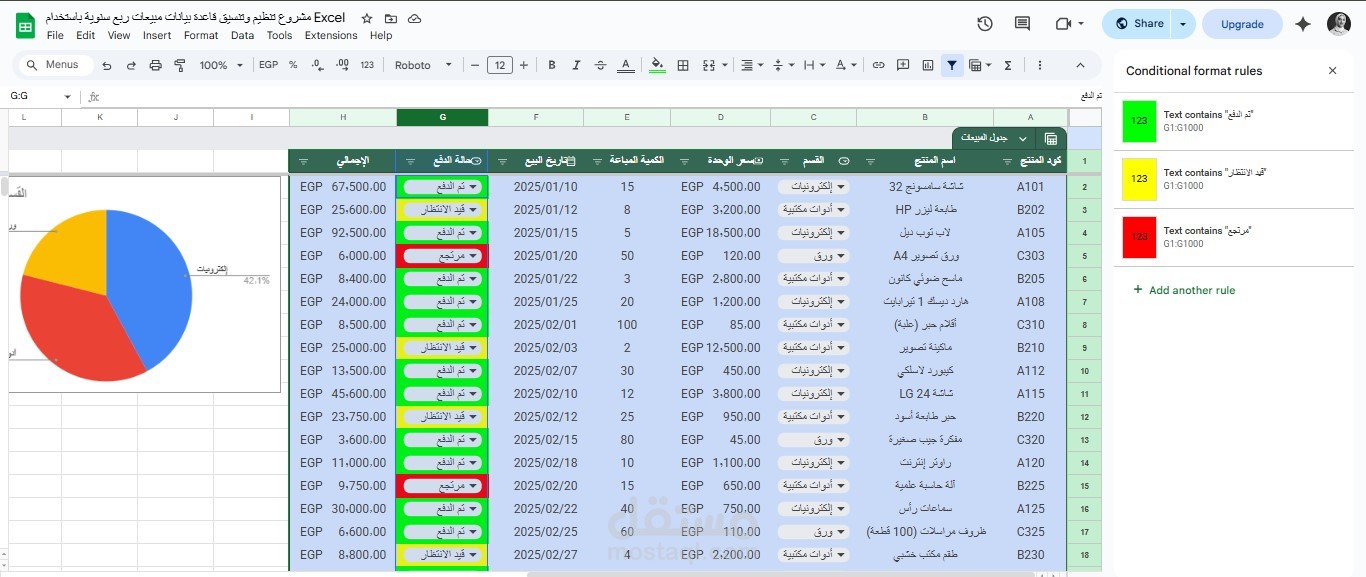Print the spreadsheet
1366x577 pixels.
(x=155, y=65)
